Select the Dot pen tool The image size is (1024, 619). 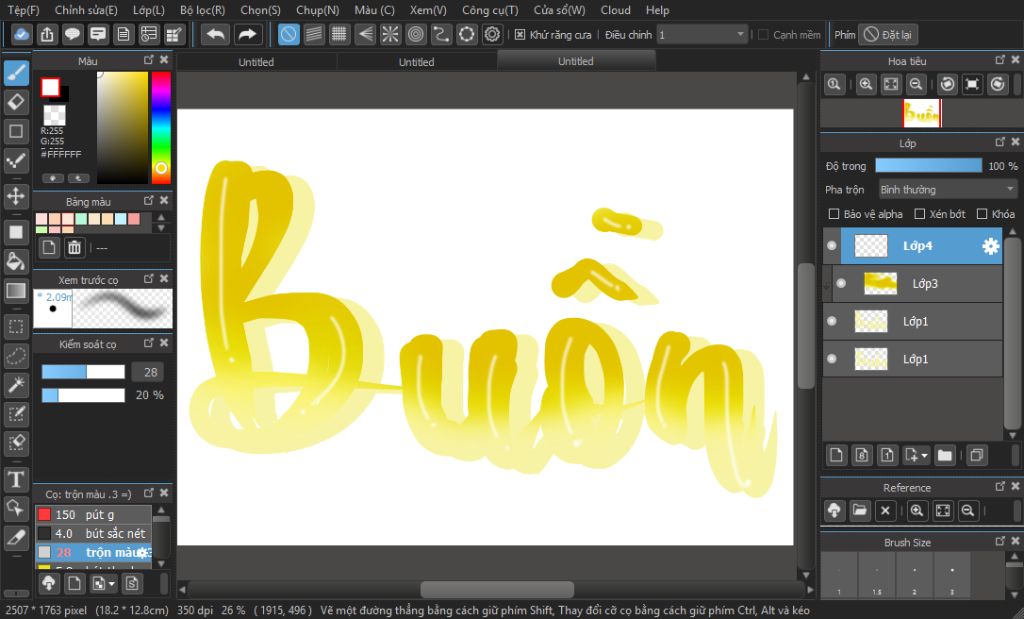click(16, 160)
